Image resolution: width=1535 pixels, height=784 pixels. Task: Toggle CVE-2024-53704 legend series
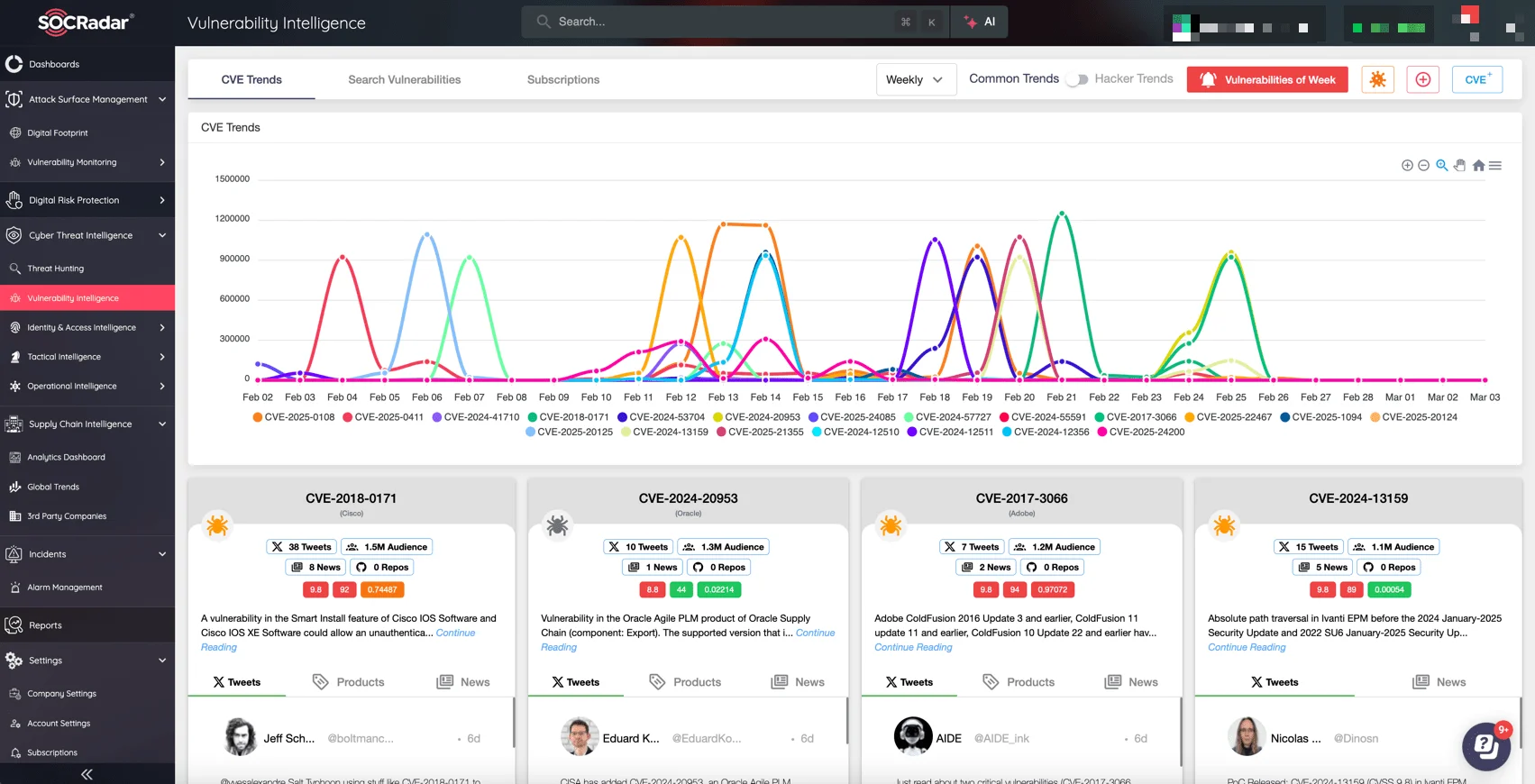(x=662, y=417)
